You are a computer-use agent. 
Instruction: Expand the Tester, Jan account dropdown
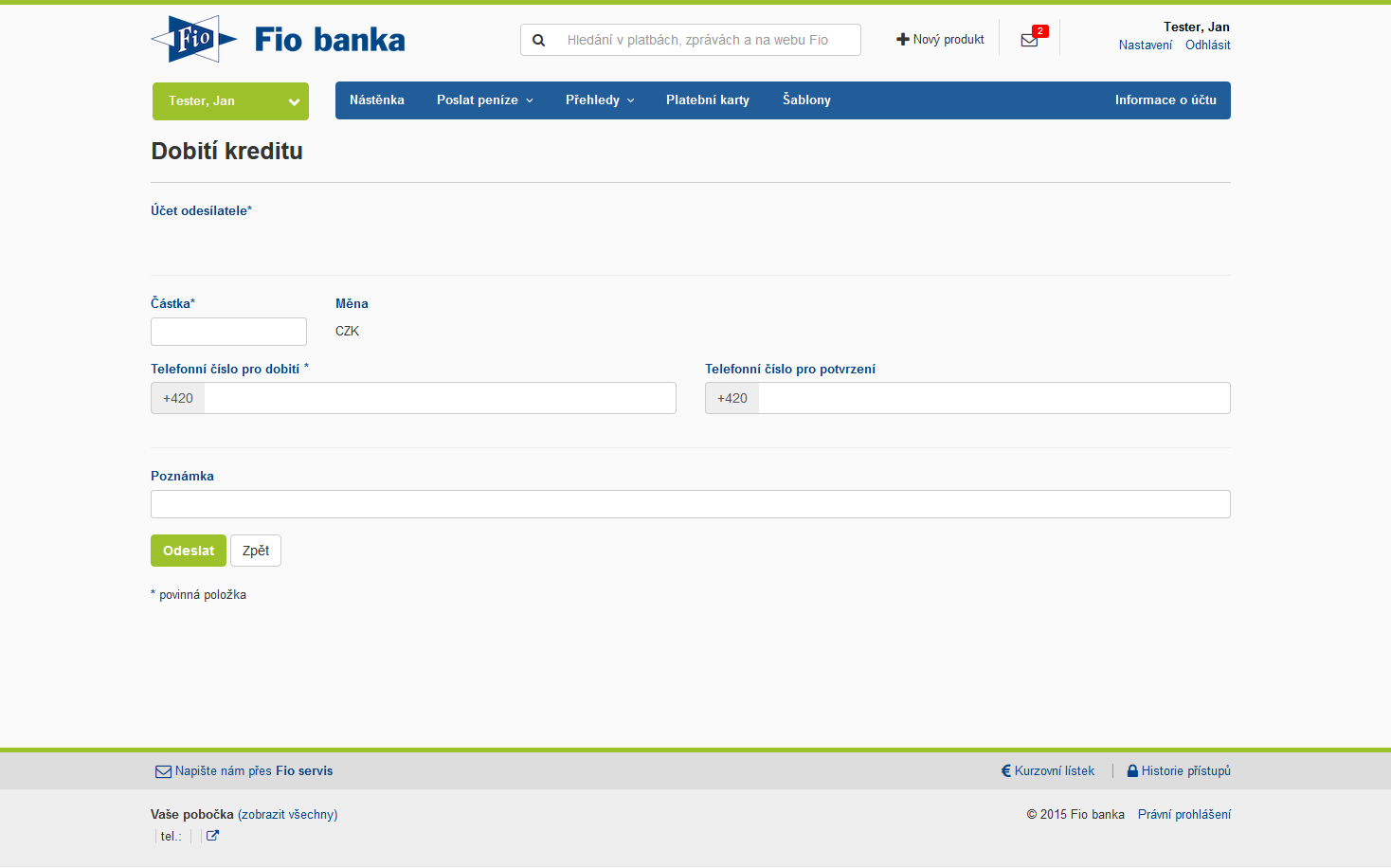230,101
